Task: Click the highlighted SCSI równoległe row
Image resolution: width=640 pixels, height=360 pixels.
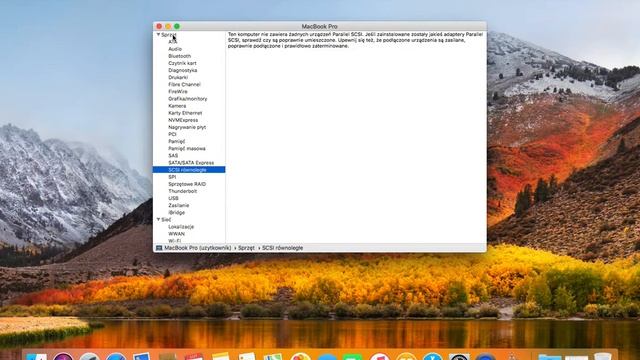Action: point(189,170)
